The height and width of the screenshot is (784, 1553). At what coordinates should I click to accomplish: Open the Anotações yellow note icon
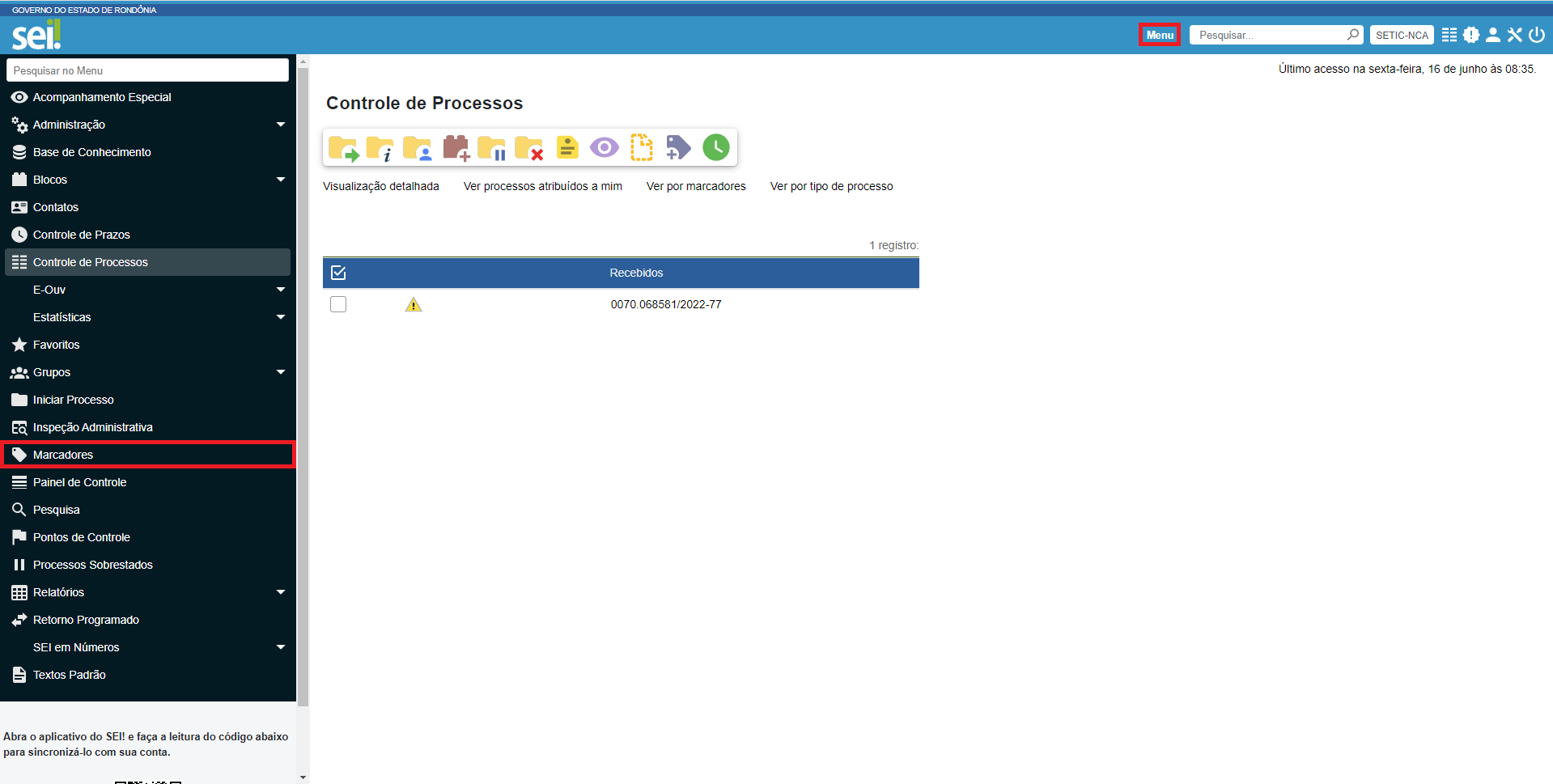pyautogui.click(x=567, y=147)
